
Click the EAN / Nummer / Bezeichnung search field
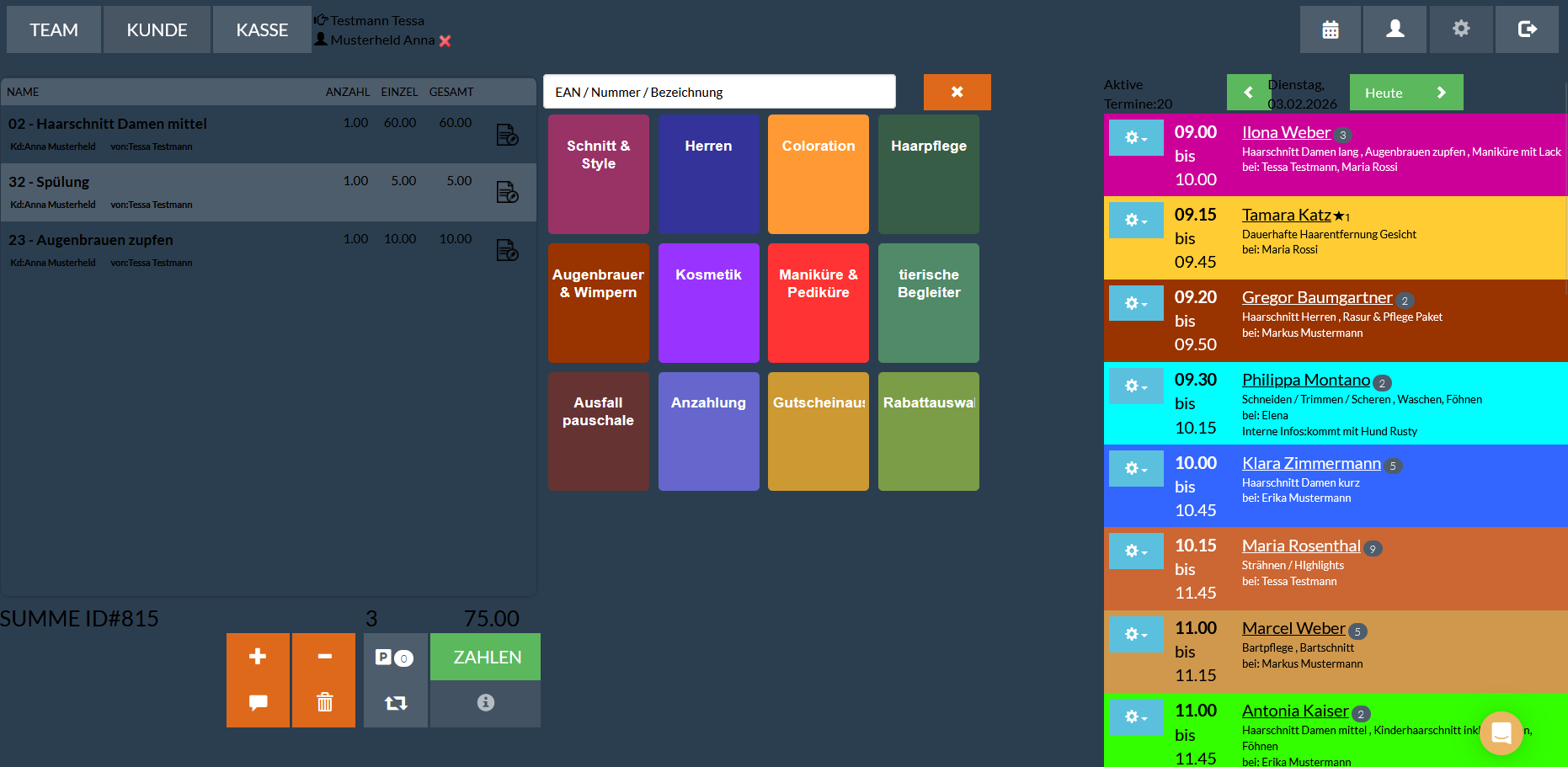click(x=719, y=92)
